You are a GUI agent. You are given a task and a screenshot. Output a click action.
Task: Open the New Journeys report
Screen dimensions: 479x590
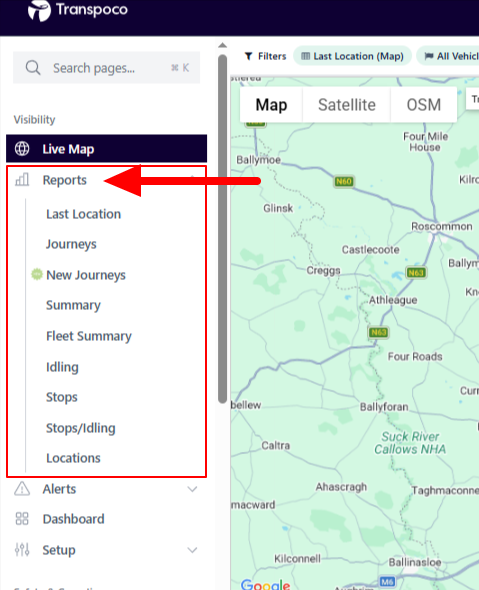click(86, 275)
